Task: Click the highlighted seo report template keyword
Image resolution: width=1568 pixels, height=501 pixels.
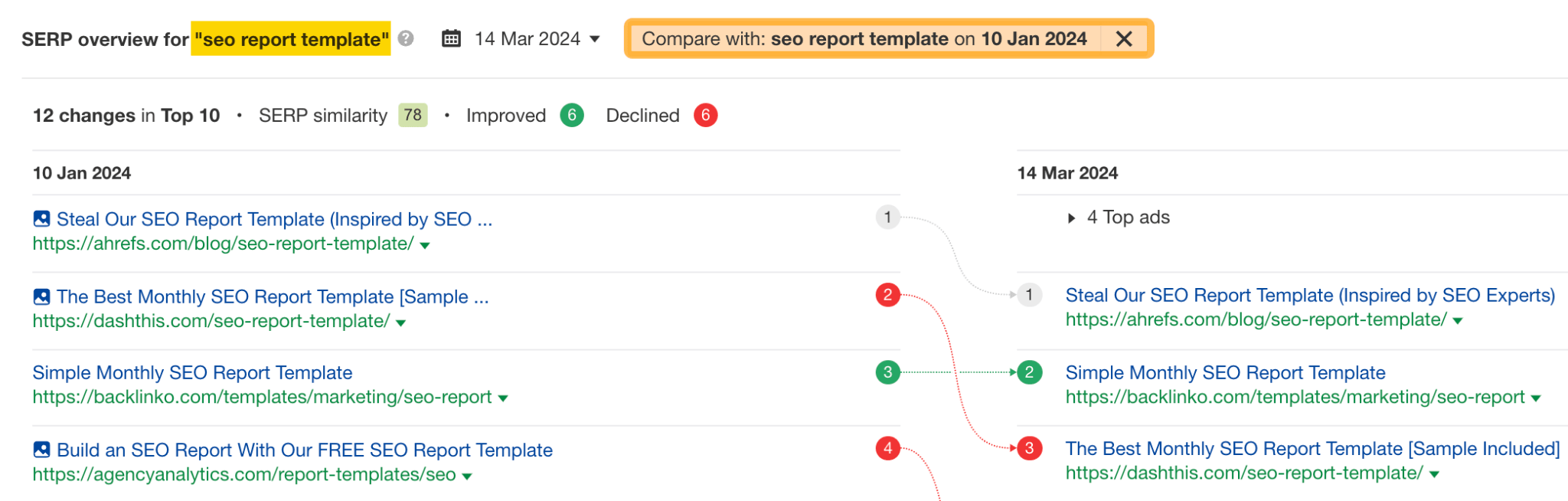Action: pyautogui.click(x=291, y=39)
